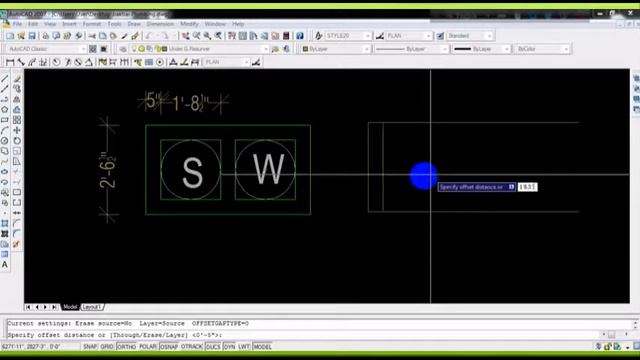
Task: Select the Zoom realtime magnifier
Action: [x=196, y=36]
